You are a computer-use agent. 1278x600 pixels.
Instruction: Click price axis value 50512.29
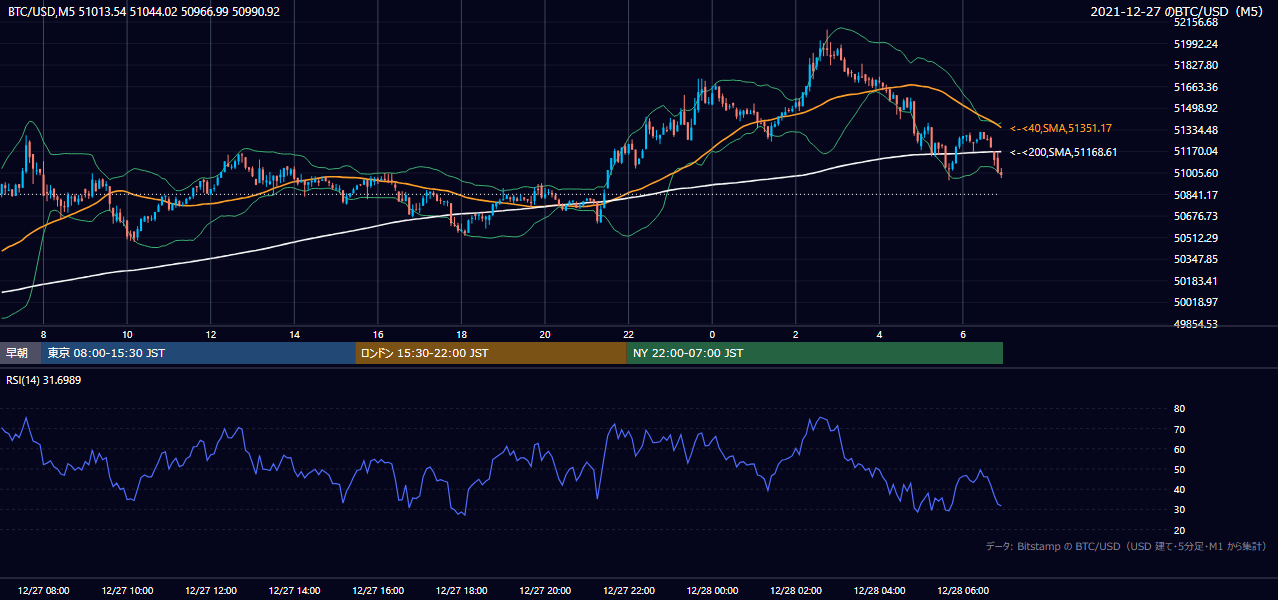1195,238
